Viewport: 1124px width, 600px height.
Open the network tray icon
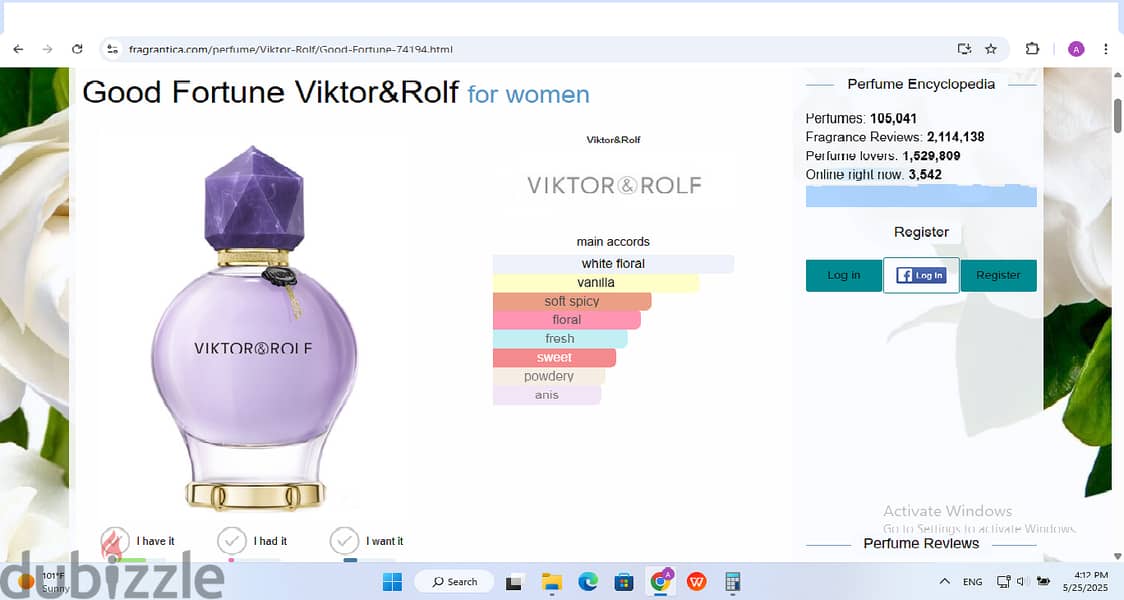tap(1003, 581)
